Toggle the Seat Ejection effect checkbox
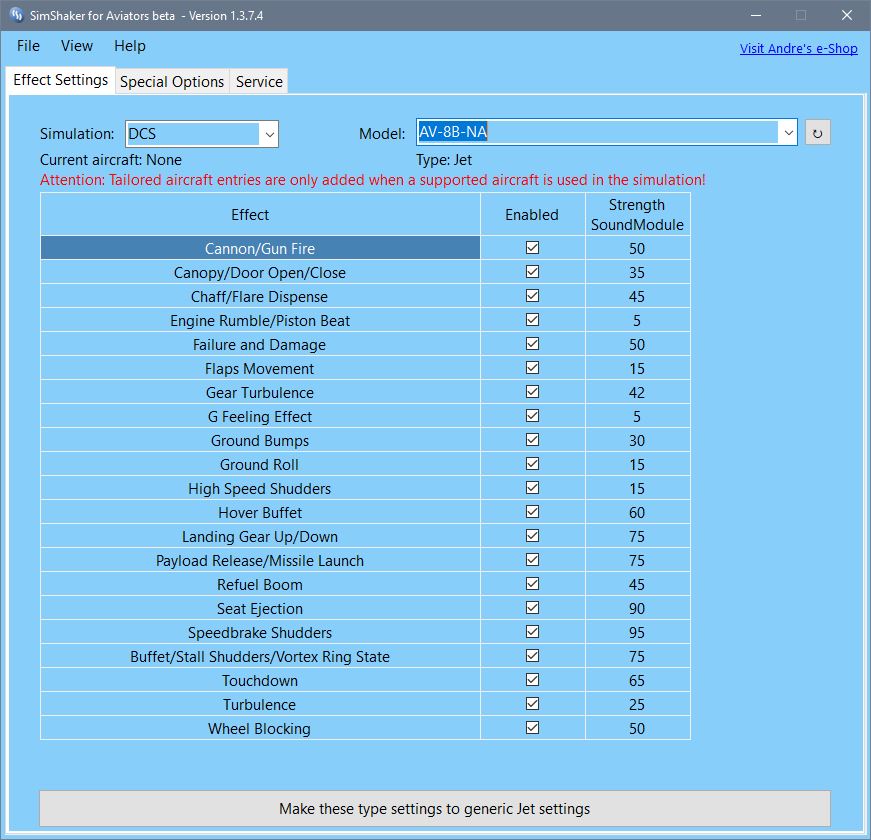The height and width of the screenshot is (840, 871). pyautogui.click(x=532, y=607)
